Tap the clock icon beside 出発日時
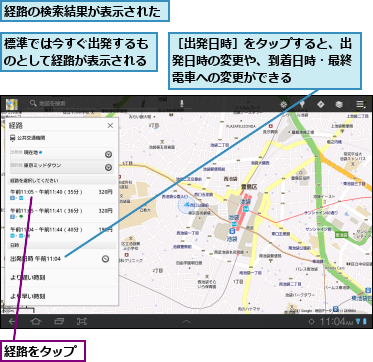 pos(105,258)
